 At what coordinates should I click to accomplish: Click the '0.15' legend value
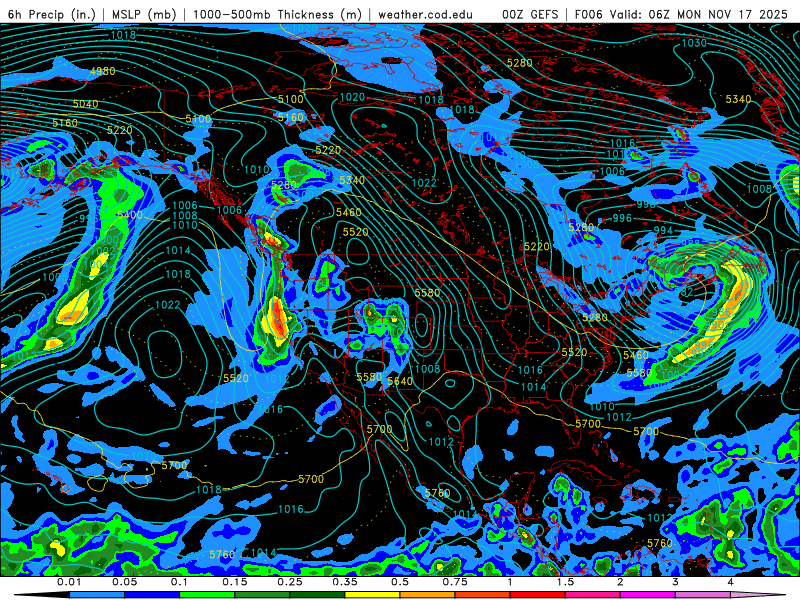coord(235,582)
